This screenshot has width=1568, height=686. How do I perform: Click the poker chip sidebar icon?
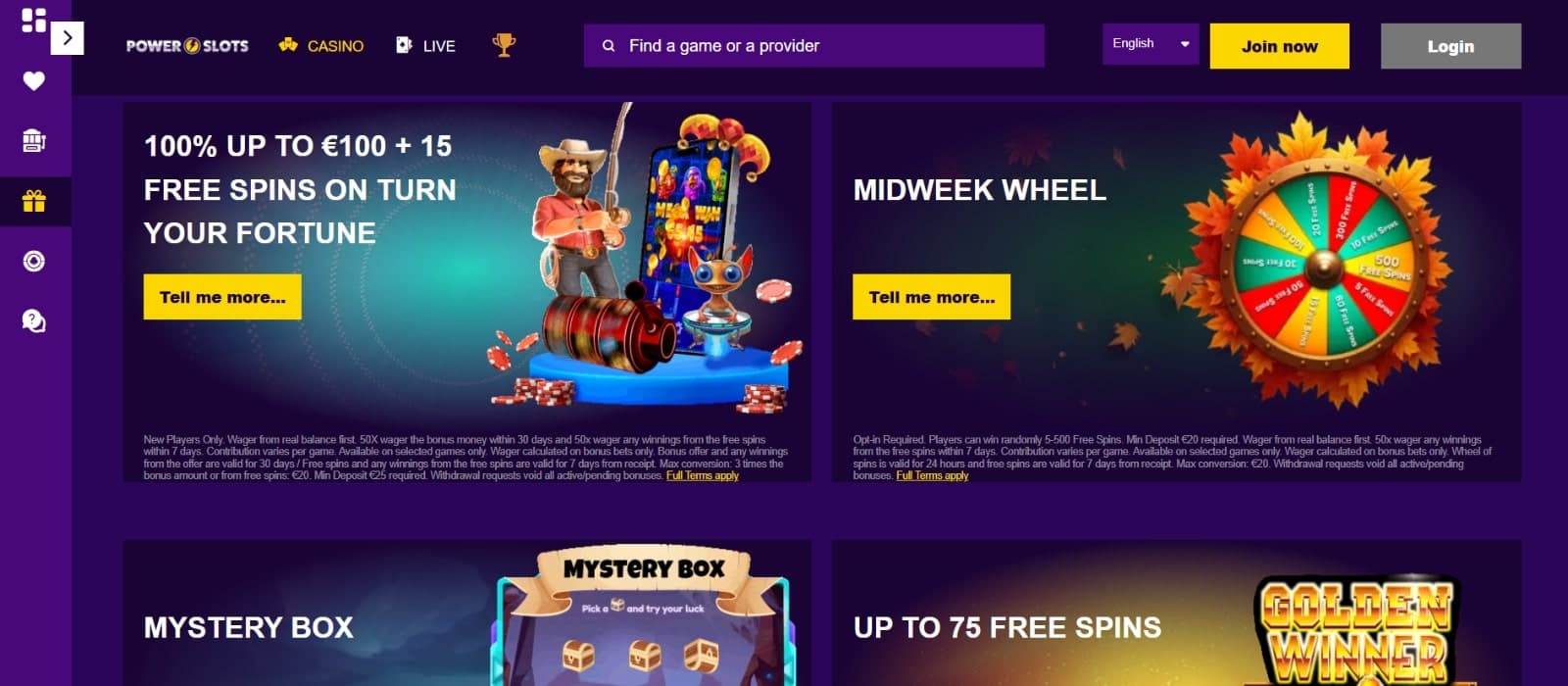[34, 262]
